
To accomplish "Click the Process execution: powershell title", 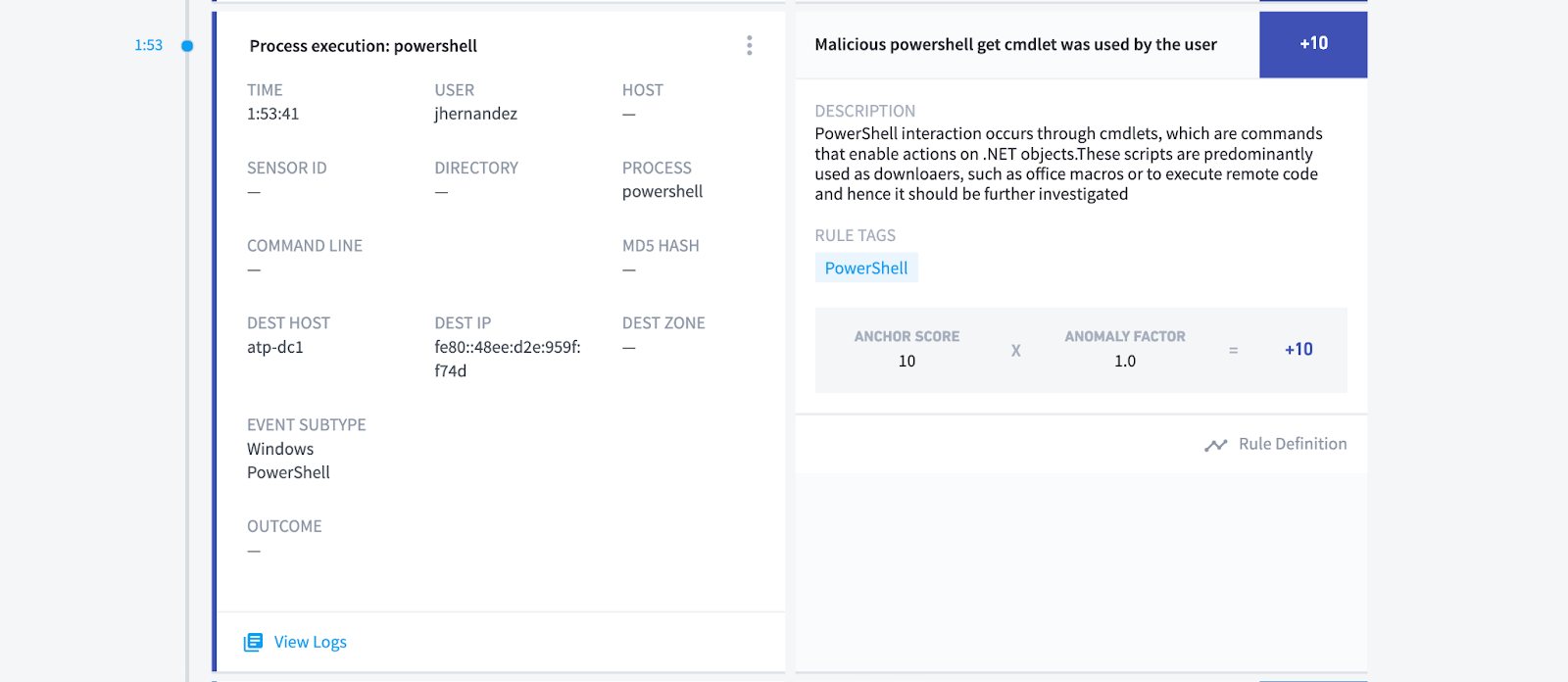I will [363, 46].
